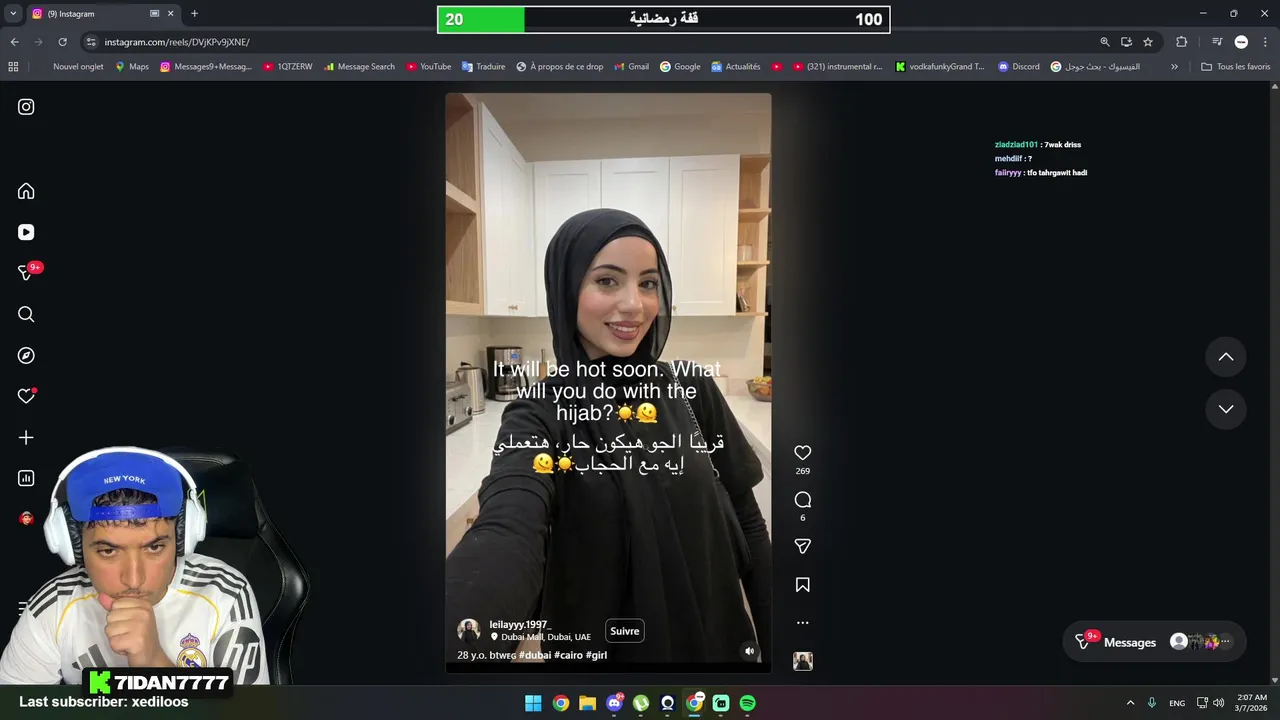Go back in browser history

(x=14, y=42)
